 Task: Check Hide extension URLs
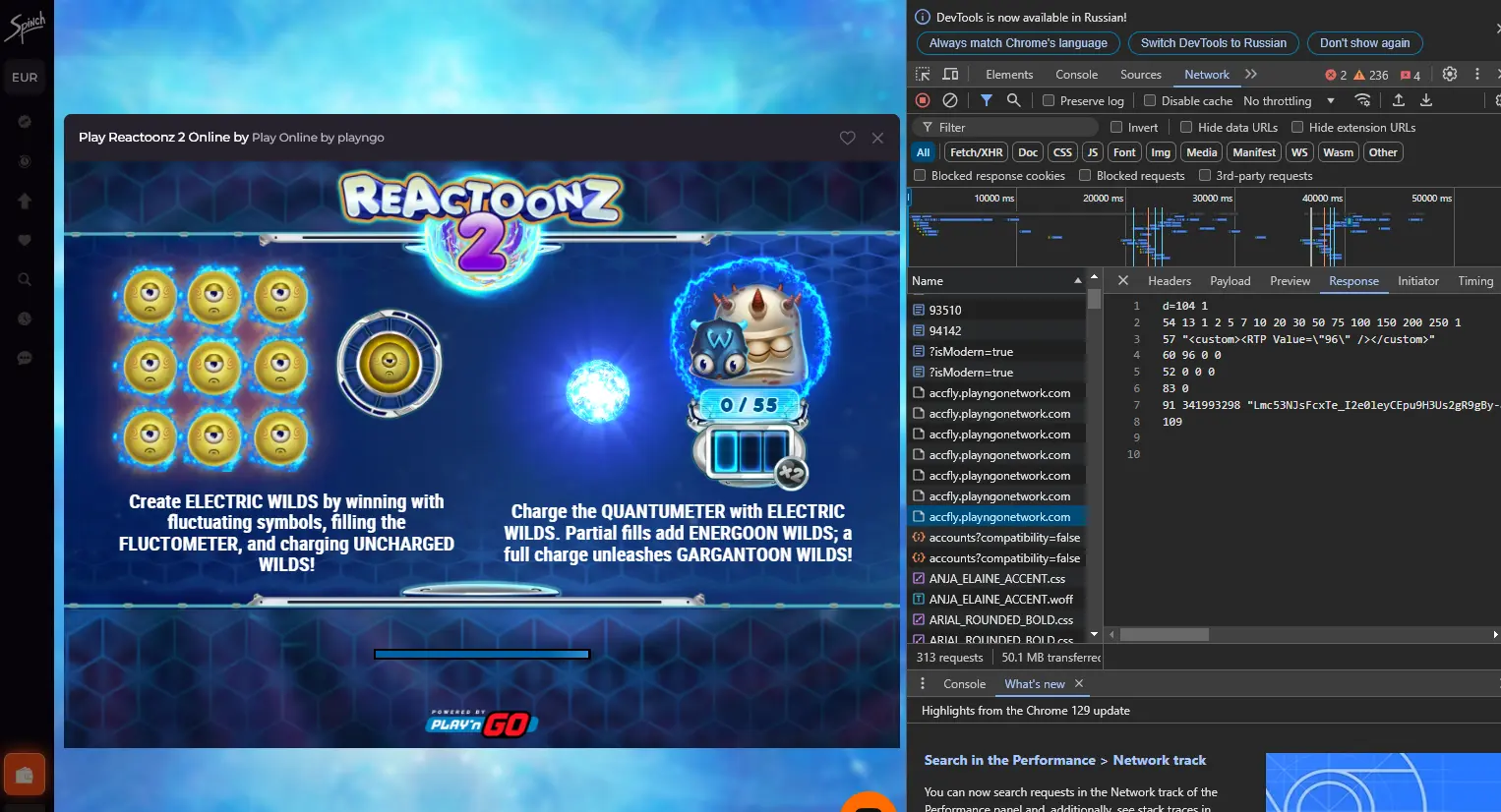[1297, 127]
